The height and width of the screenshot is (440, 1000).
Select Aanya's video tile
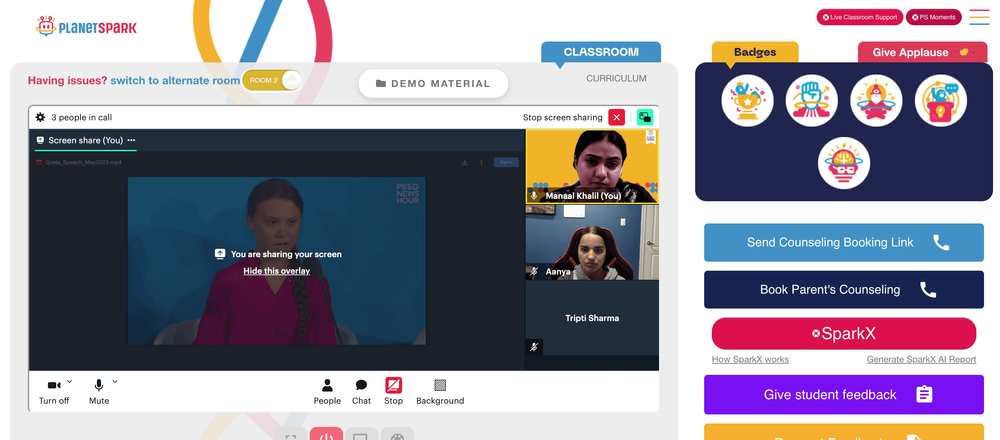592,242
